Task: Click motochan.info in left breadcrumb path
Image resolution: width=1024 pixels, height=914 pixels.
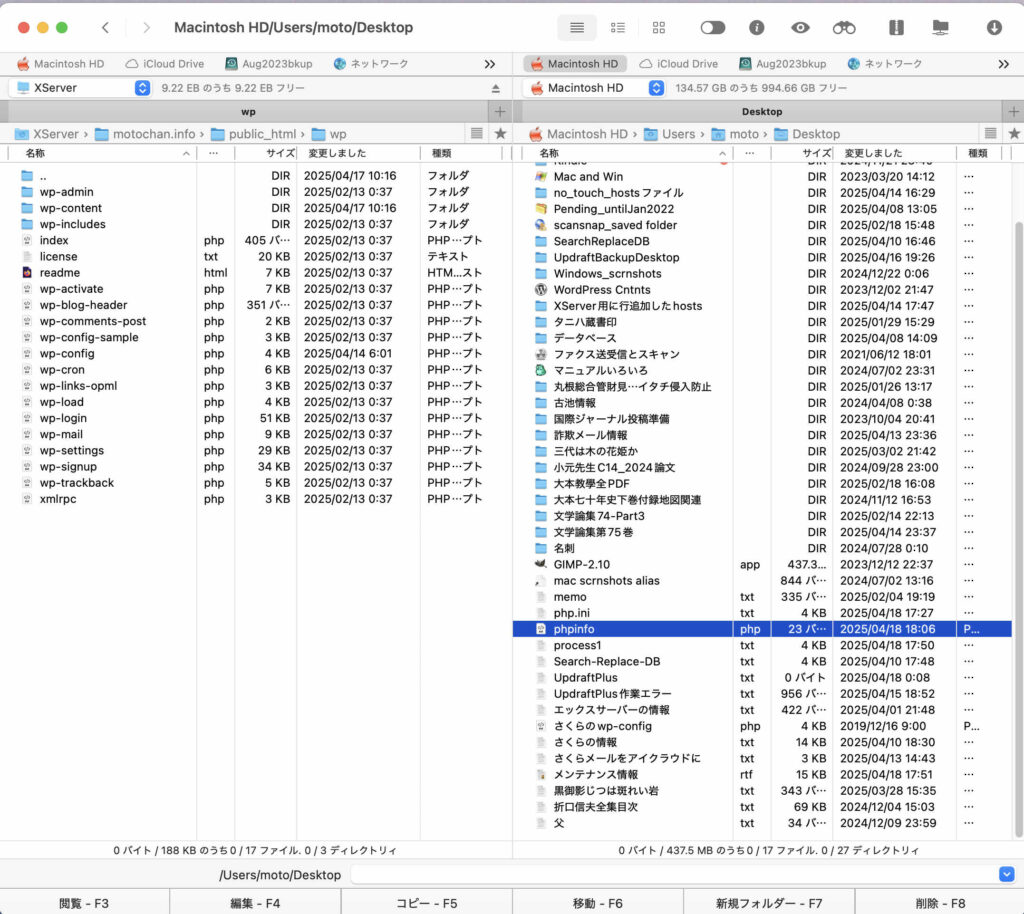Action: 146,134
